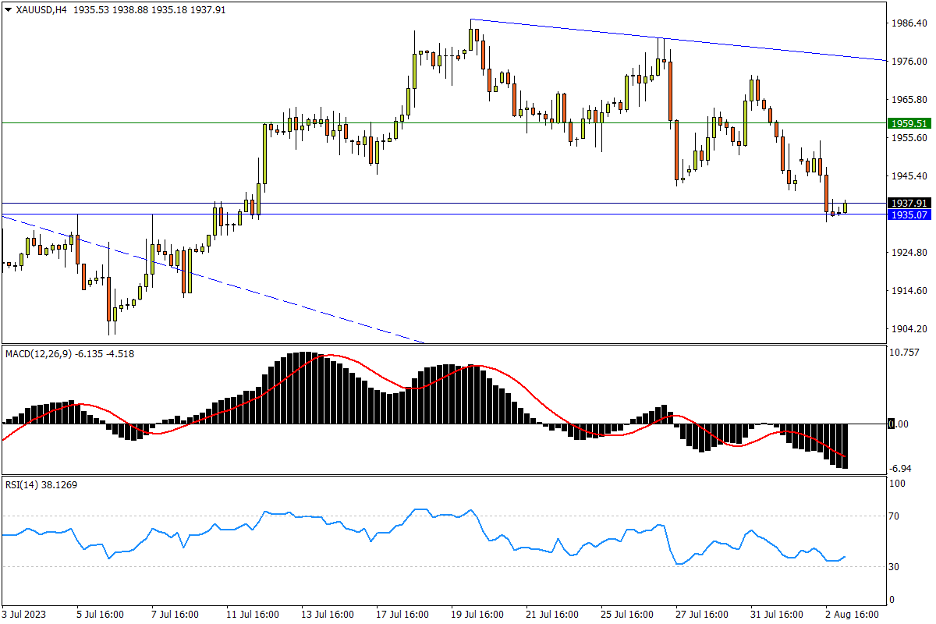Viewport: 936px width, 624px height.
Task: Click the 1904.20 price axis label
Action: [x=909, y=329]
